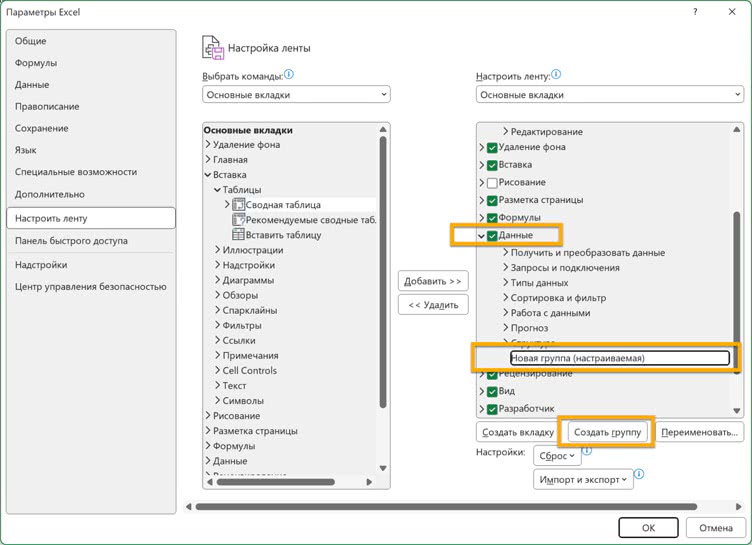Click info icon next to Выбрать команды
Image resolution: width=752 pixels, height=545 pixels.
tap(289, 74)
